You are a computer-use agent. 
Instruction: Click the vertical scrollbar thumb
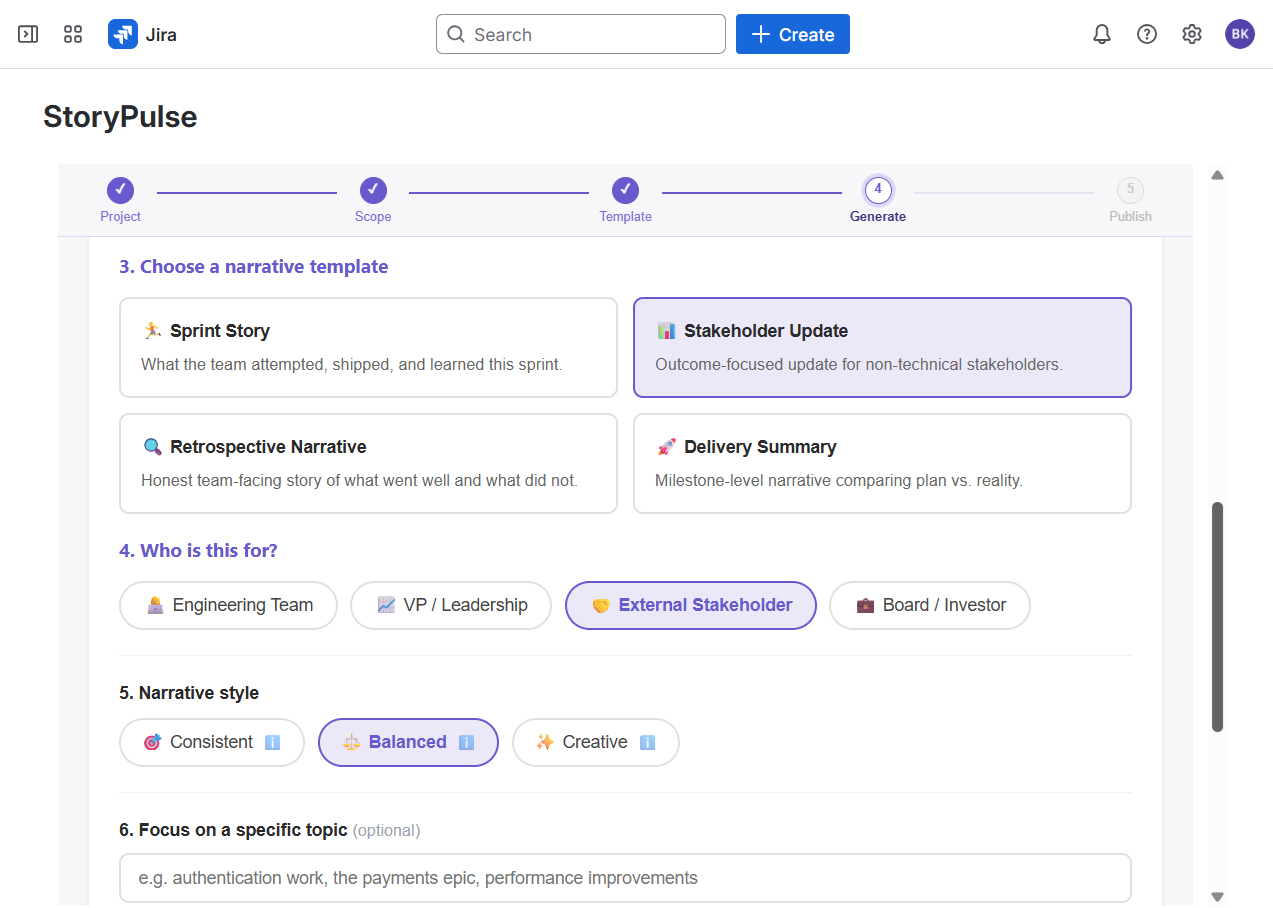[1217, 617]
